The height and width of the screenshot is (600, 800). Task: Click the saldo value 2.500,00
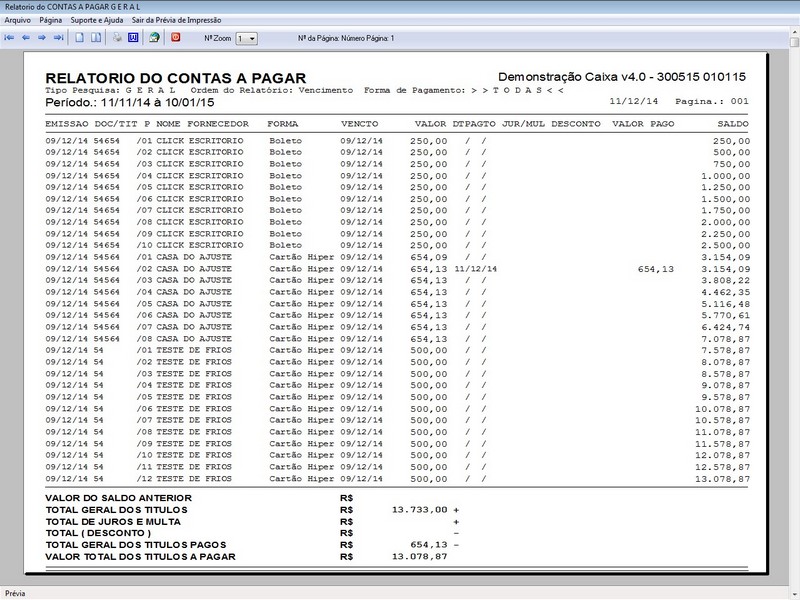pos(726,245)
